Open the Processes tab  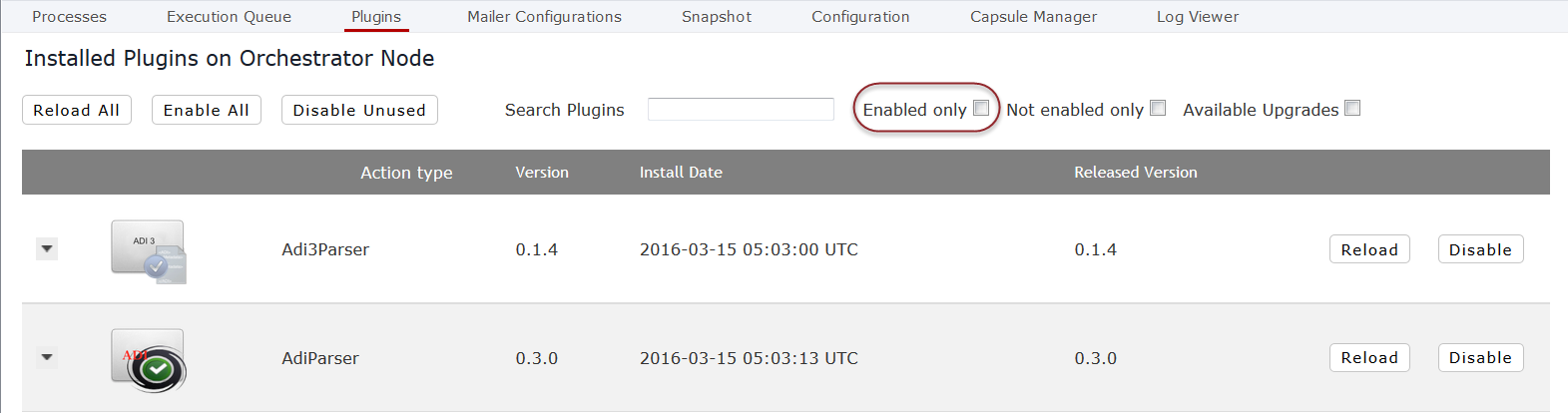click(x=69, y=17)
